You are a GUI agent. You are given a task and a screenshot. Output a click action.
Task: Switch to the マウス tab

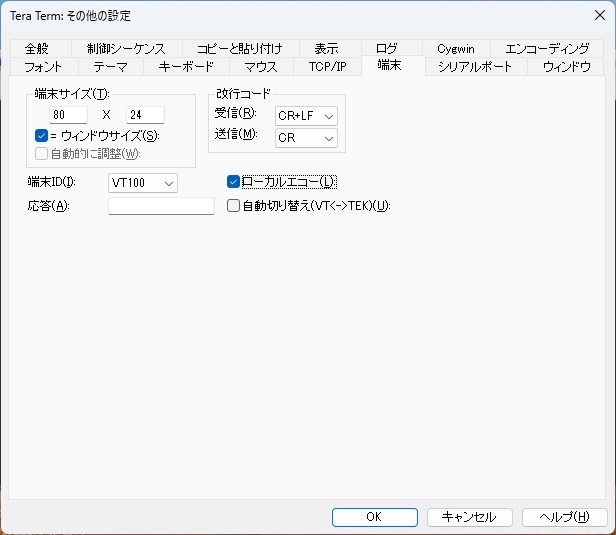tap(261, 66)
